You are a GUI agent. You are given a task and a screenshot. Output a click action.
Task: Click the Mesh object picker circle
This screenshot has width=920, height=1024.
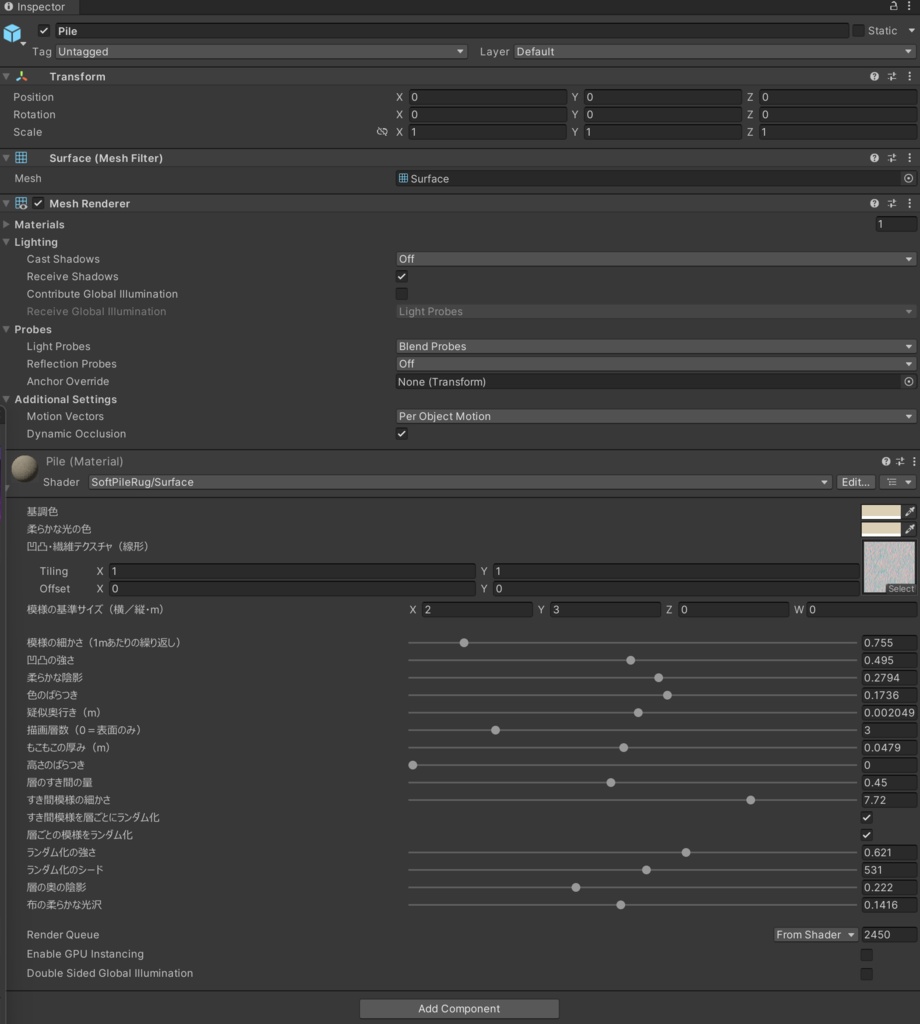coord(908,178)
